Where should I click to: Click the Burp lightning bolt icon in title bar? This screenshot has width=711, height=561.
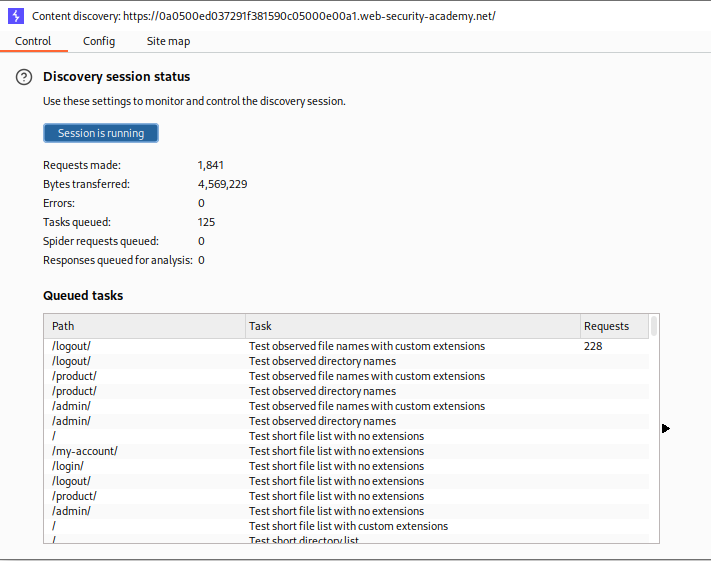point(15,16)
